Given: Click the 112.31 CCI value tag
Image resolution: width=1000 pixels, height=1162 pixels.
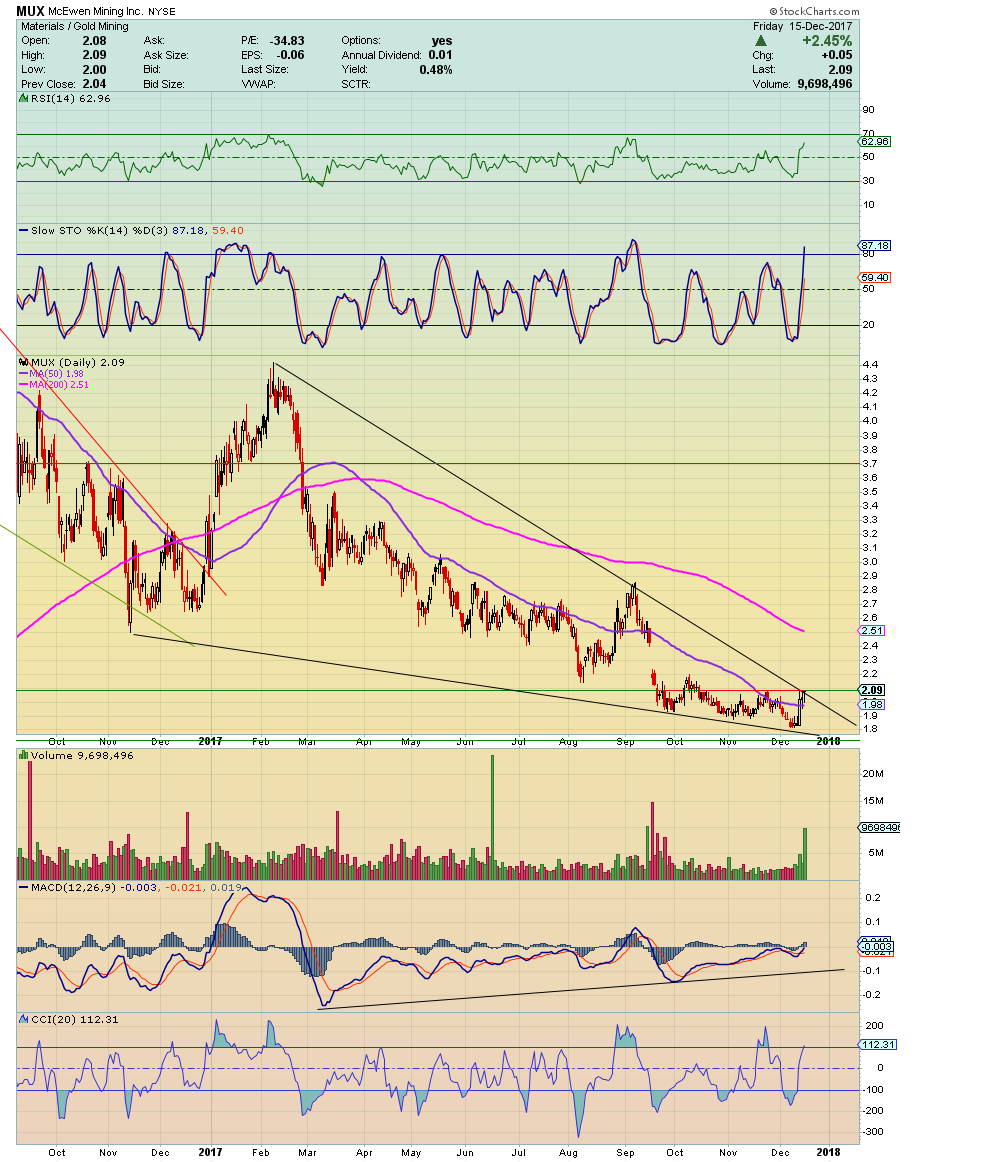Looking at the screenshot, I should click(x=878, y=1044).
